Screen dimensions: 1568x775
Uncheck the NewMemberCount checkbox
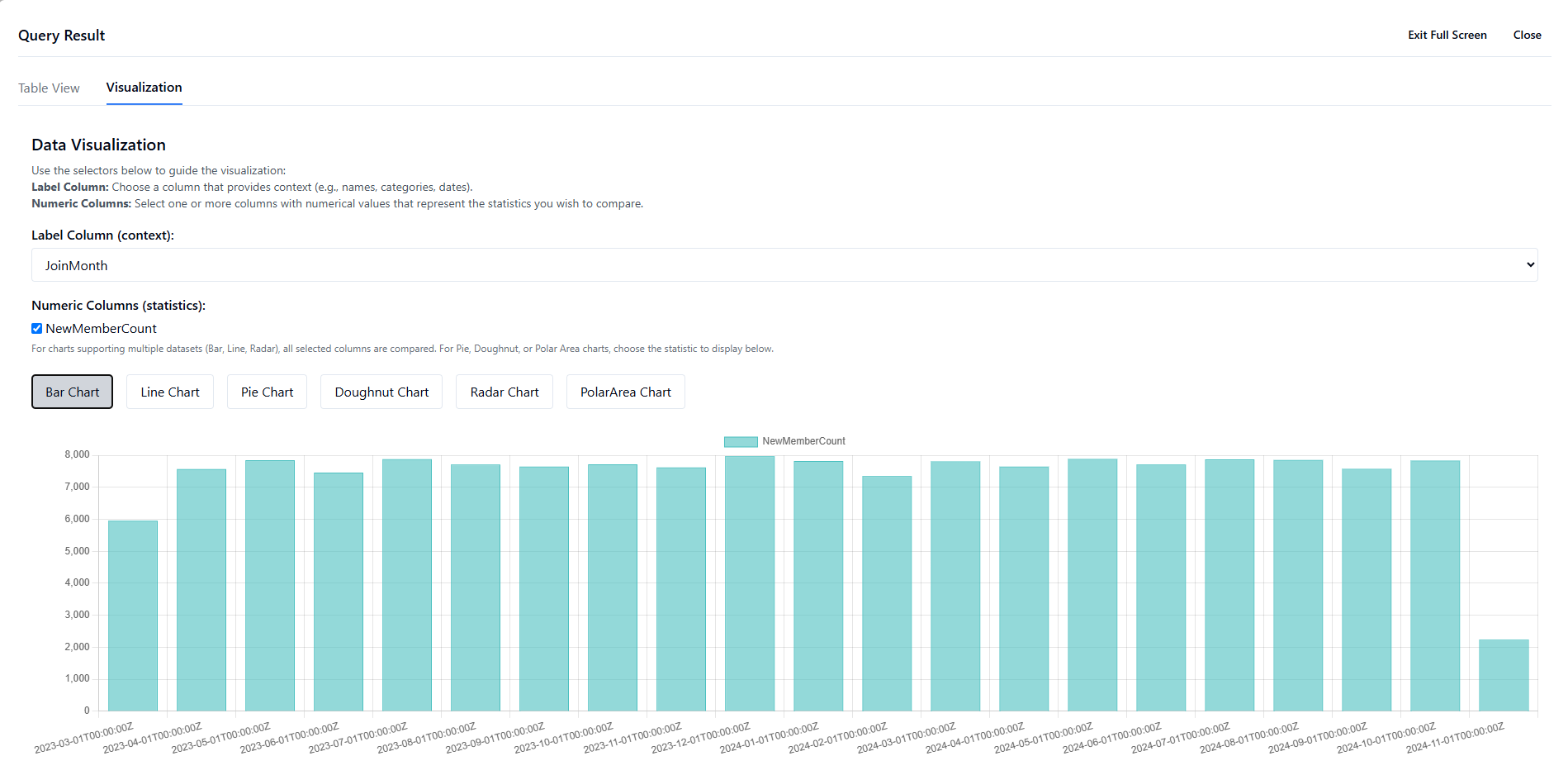37,329
